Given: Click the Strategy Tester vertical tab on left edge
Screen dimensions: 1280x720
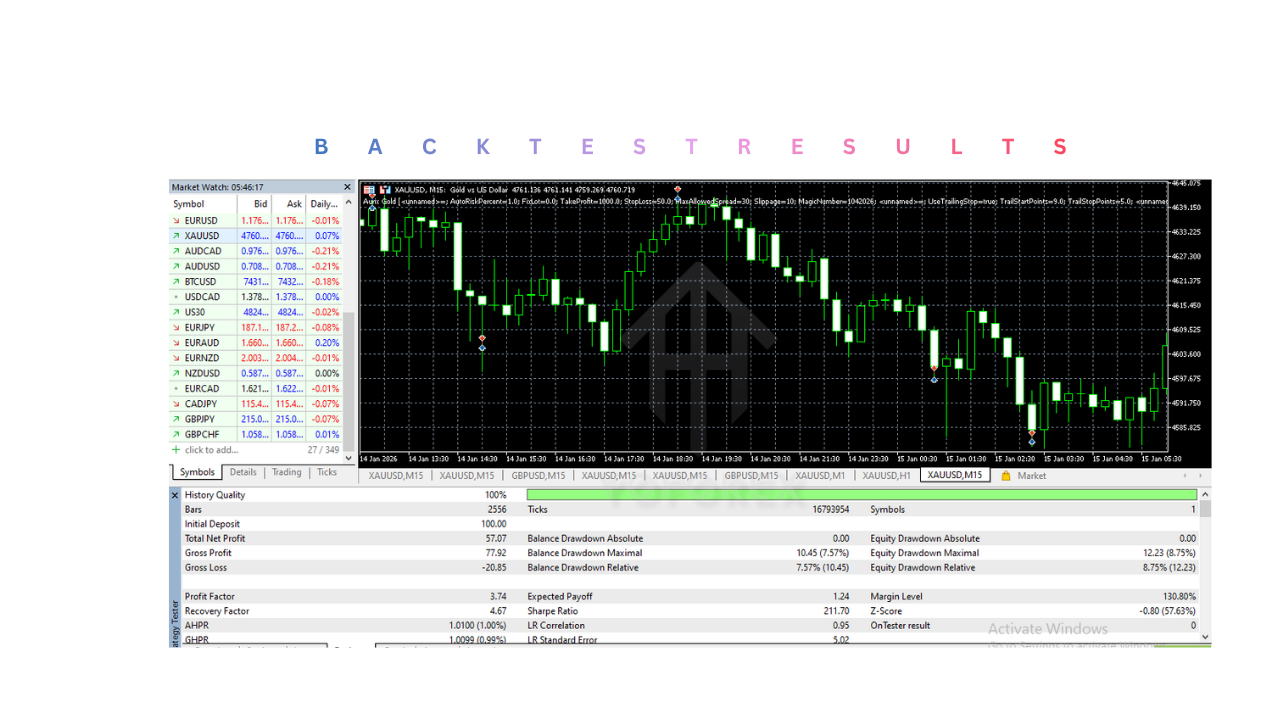Looking at the screenshot, I should point(173,615).
